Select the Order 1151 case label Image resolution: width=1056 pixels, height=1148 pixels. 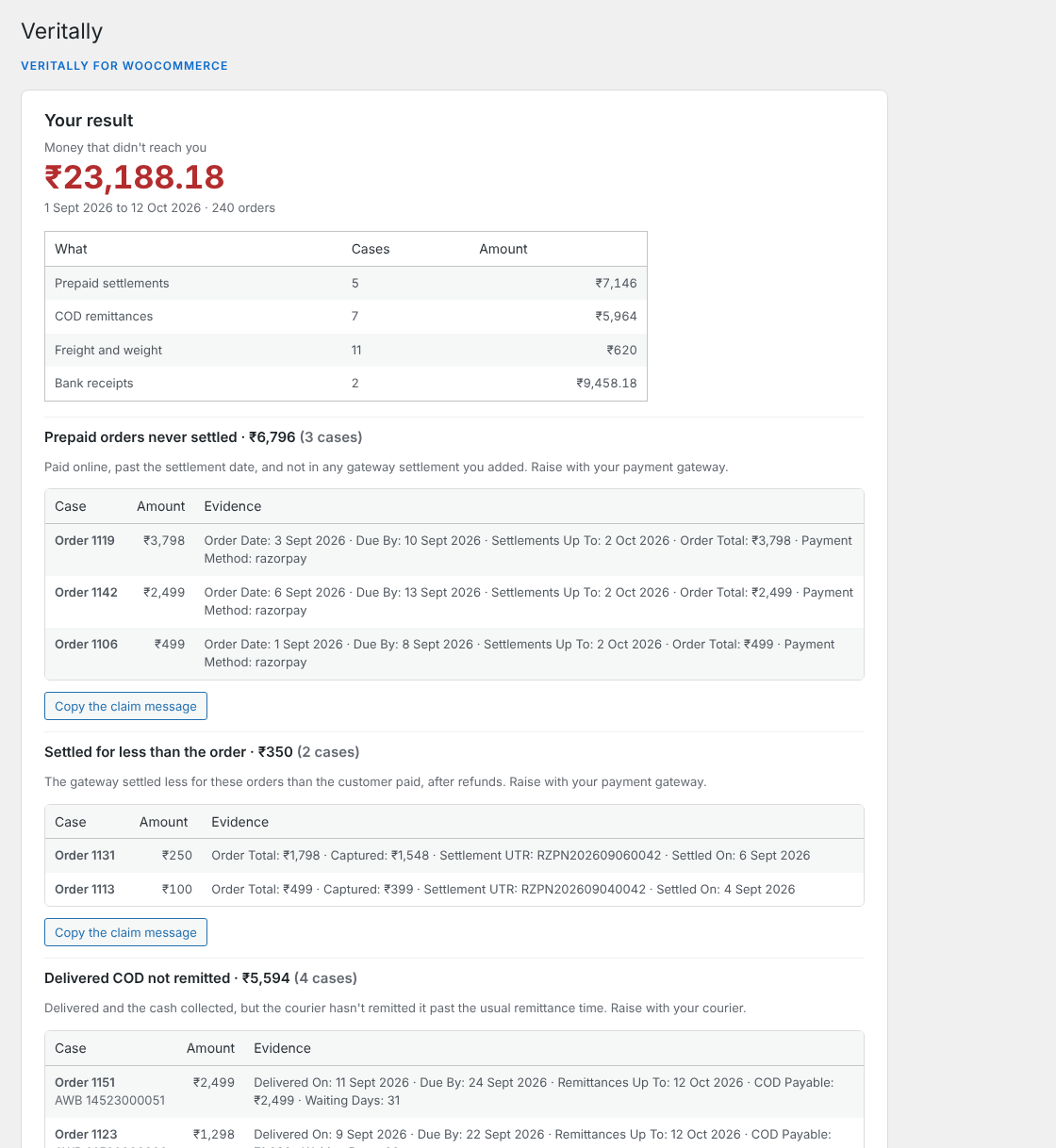click(85, 1083)
